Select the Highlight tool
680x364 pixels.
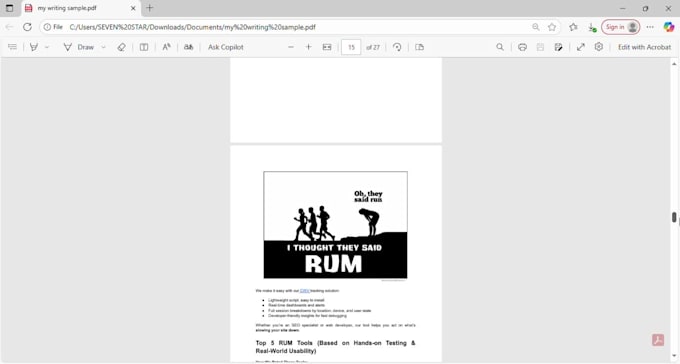click(34, 47)
